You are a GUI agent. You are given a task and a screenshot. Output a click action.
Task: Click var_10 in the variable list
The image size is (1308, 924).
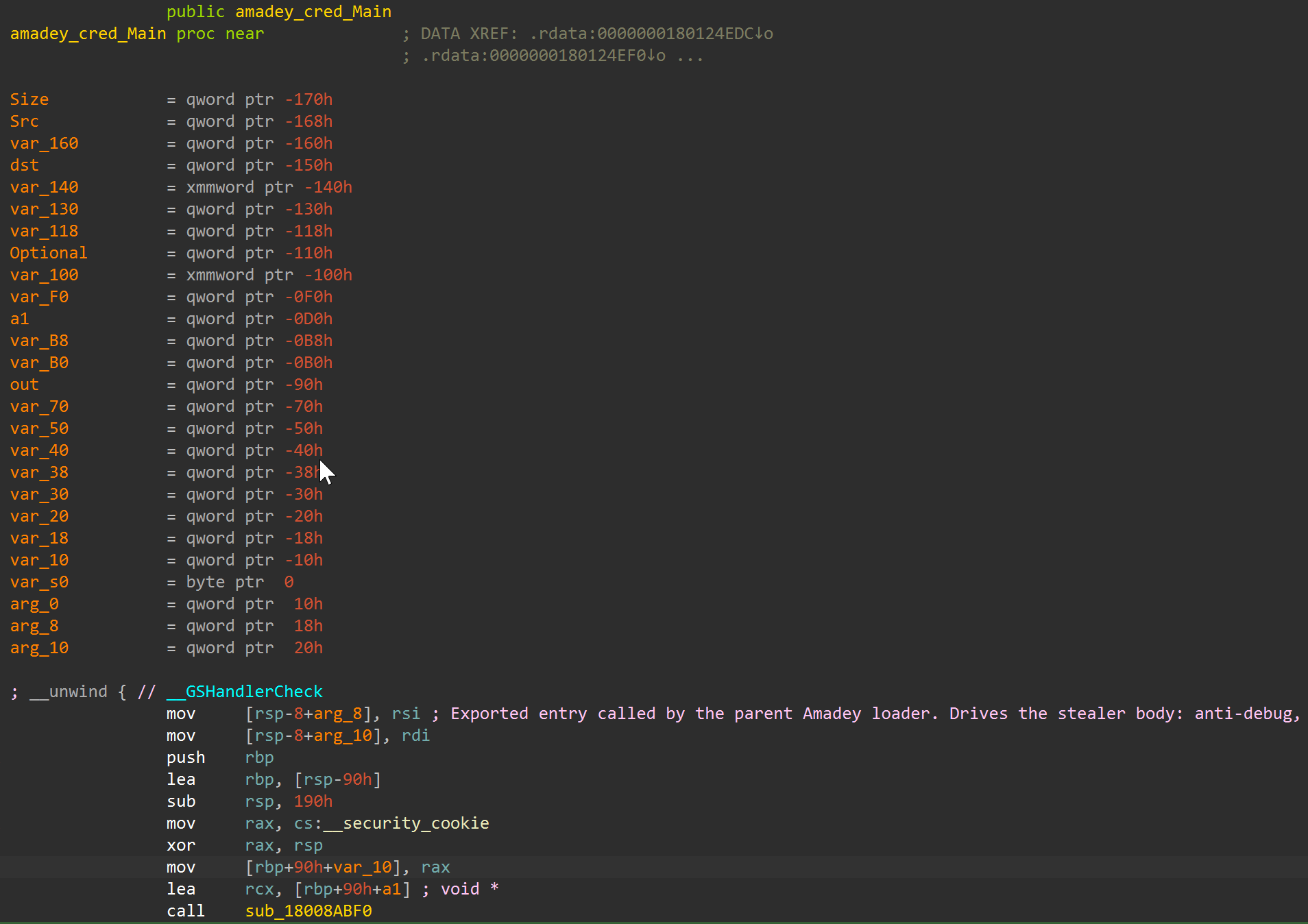[x=40, y=560]
